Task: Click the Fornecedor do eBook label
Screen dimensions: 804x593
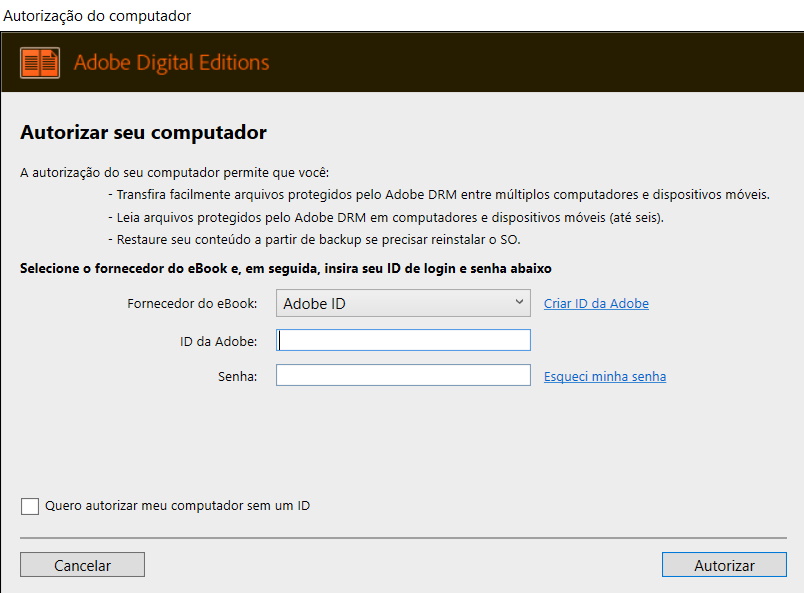Action: point(192,304)
